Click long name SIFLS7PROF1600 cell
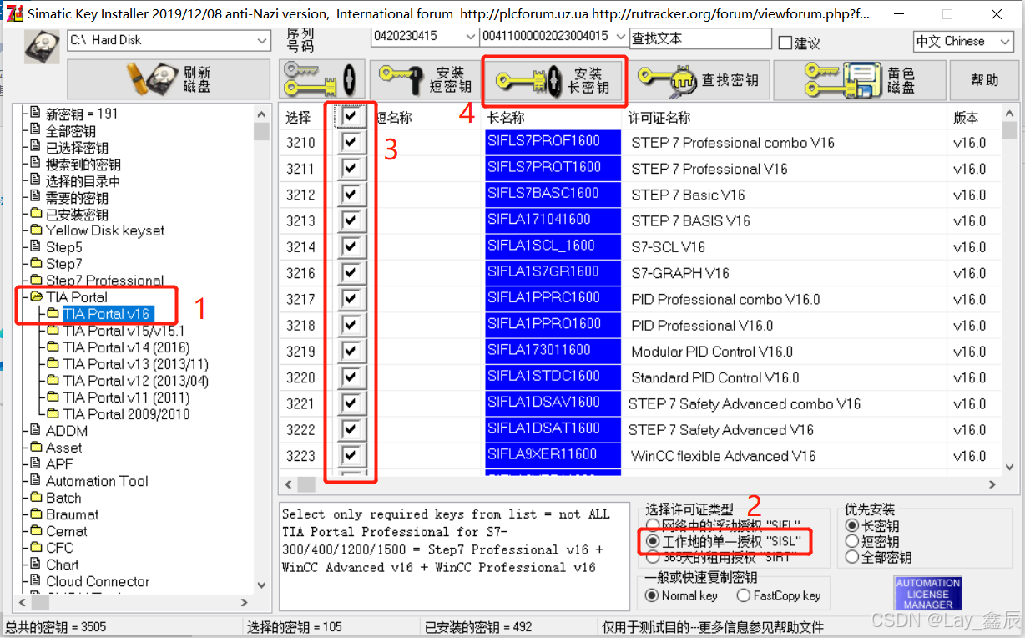The image size is (1025, 638). [552, 141]
